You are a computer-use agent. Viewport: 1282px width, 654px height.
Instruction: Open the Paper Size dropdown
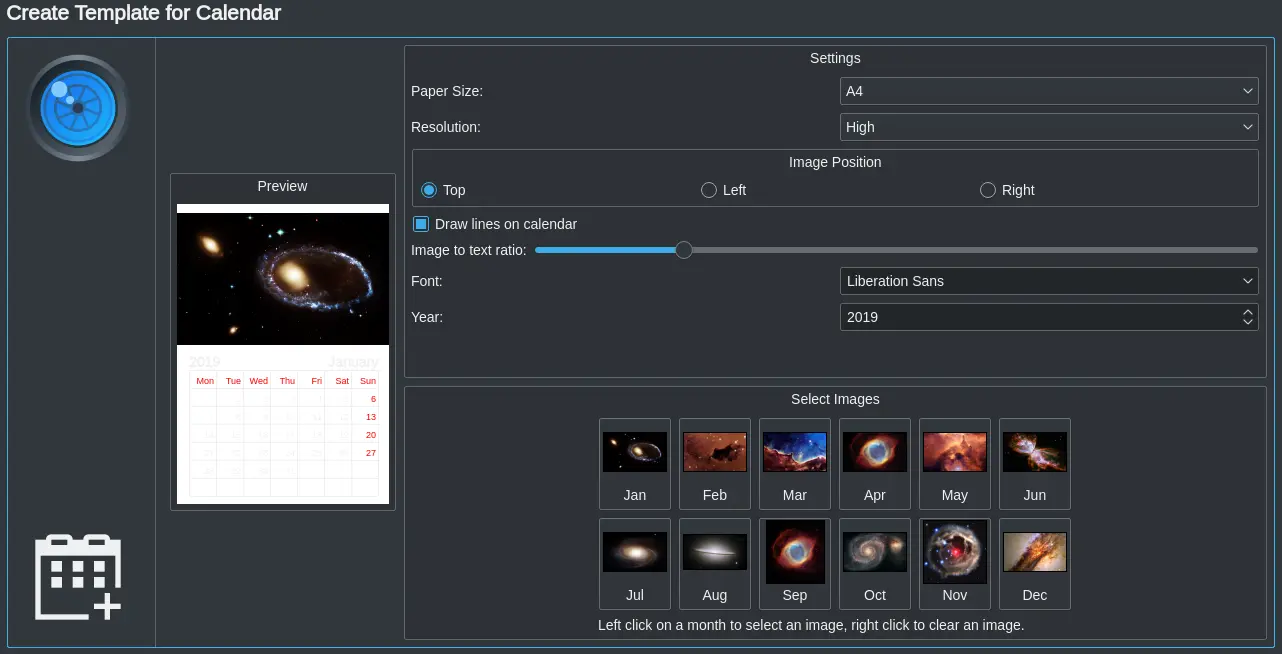coord(1048,91)
